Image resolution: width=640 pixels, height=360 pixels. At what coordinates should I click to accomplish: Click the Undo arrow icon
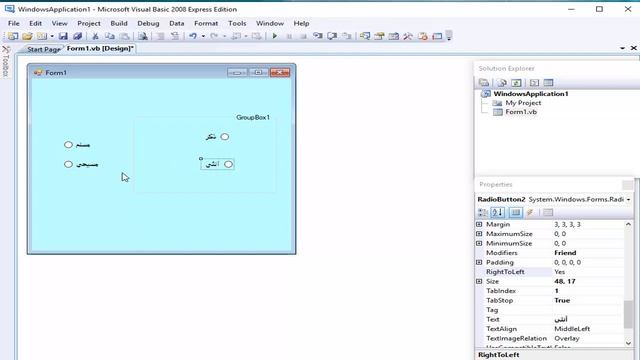click(x=193, y=36)
